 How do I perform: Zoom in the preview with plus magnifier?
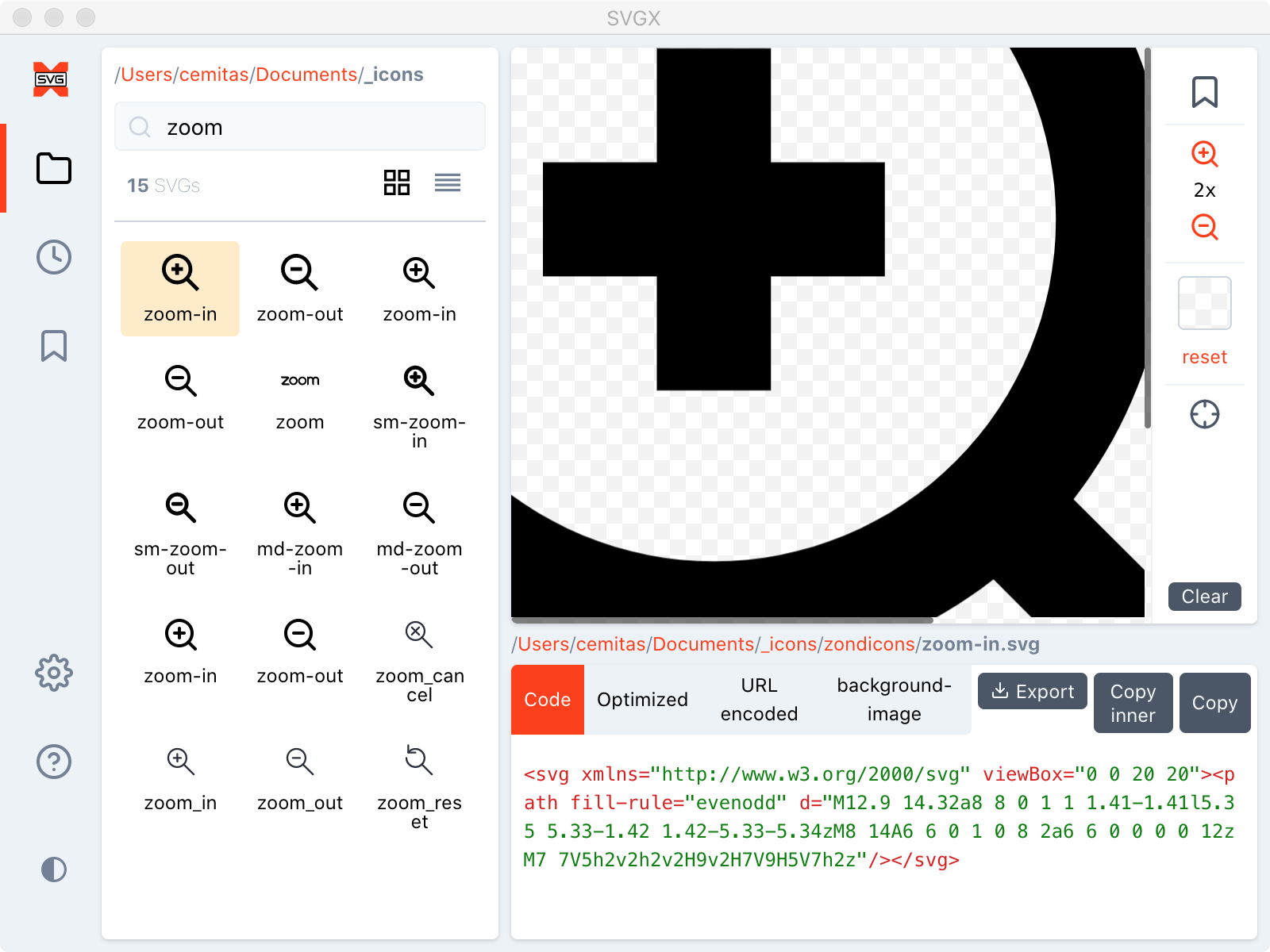point(1205,154)
